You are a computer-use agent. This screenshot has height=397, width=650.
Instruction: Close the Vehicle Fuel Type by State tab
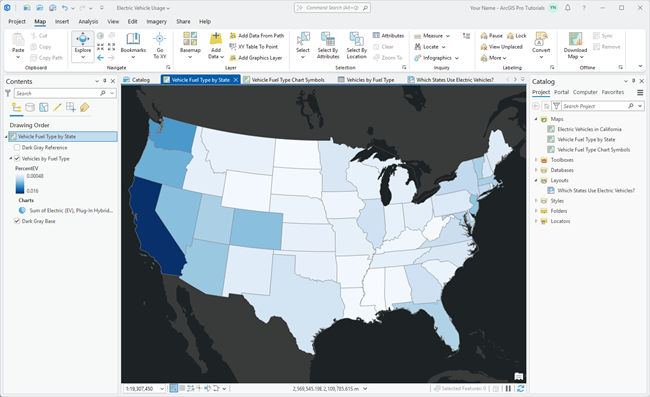[x=235, y=80]
